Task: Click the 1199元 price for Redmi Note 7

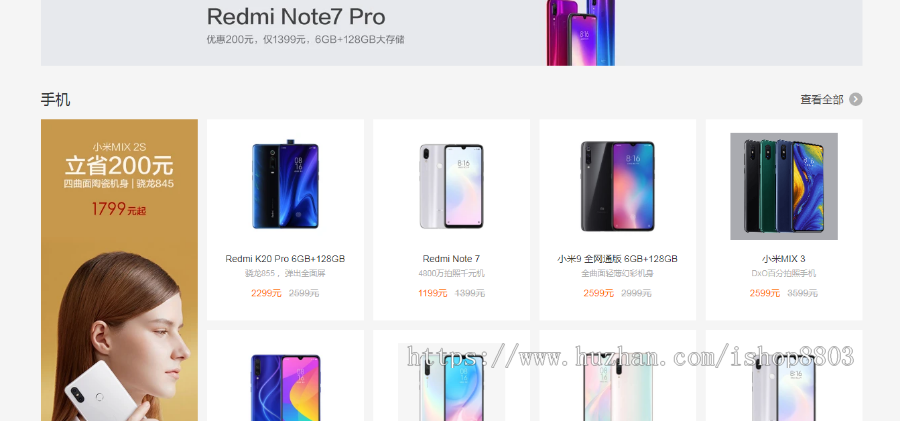Action: (433, 293)
